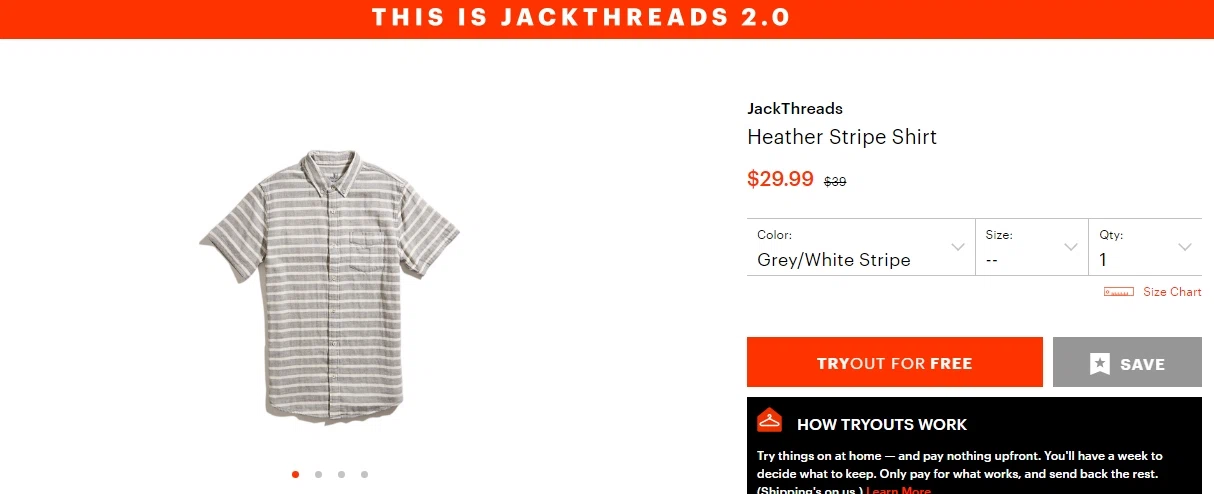1214x494 pixels.
Task: Click the JackThreads brand name link
Action: pyautogui.click(x=795, y=108)
